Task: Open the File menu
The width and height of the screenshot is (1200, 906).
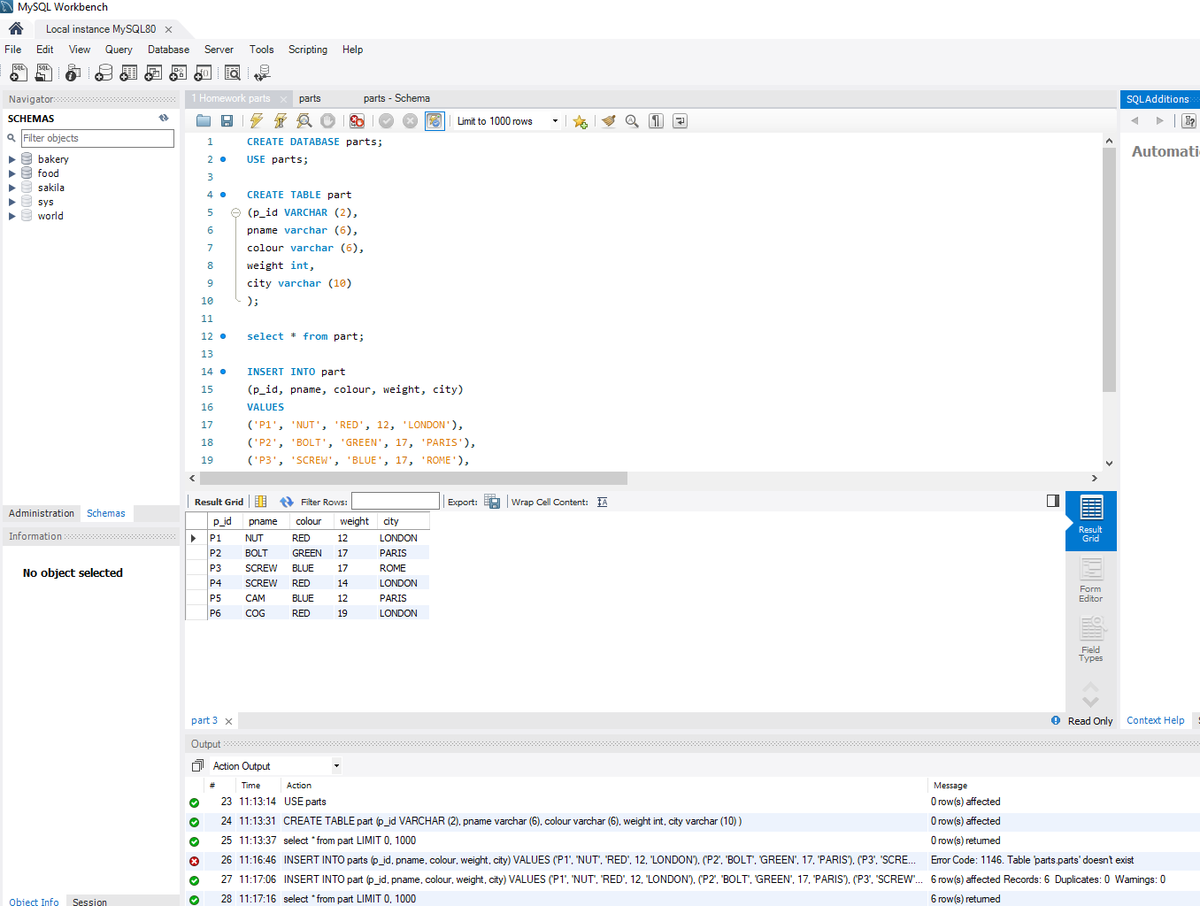Action: [14, 49]
